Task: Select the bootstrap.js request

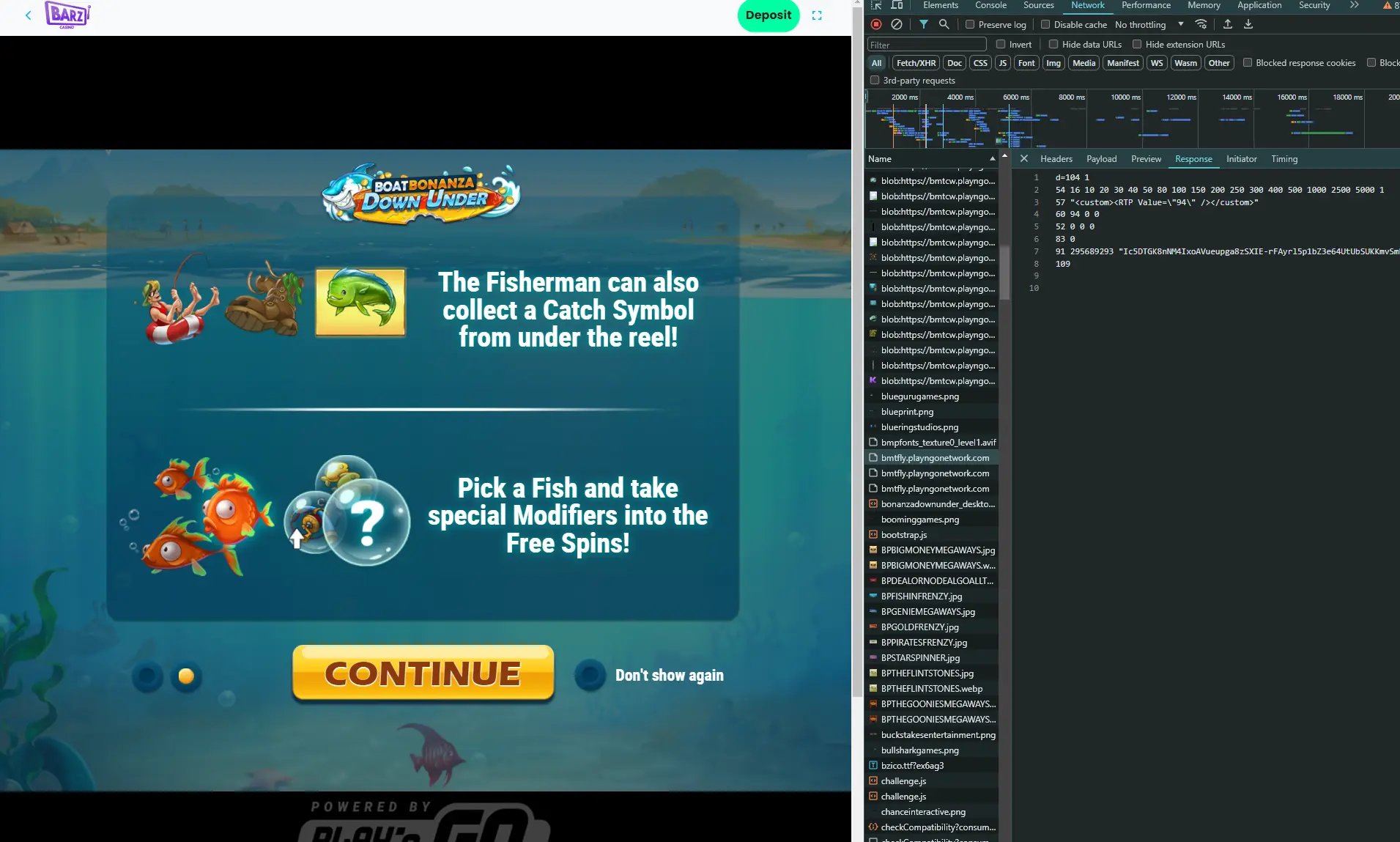Action: click(x=931, y=535)
